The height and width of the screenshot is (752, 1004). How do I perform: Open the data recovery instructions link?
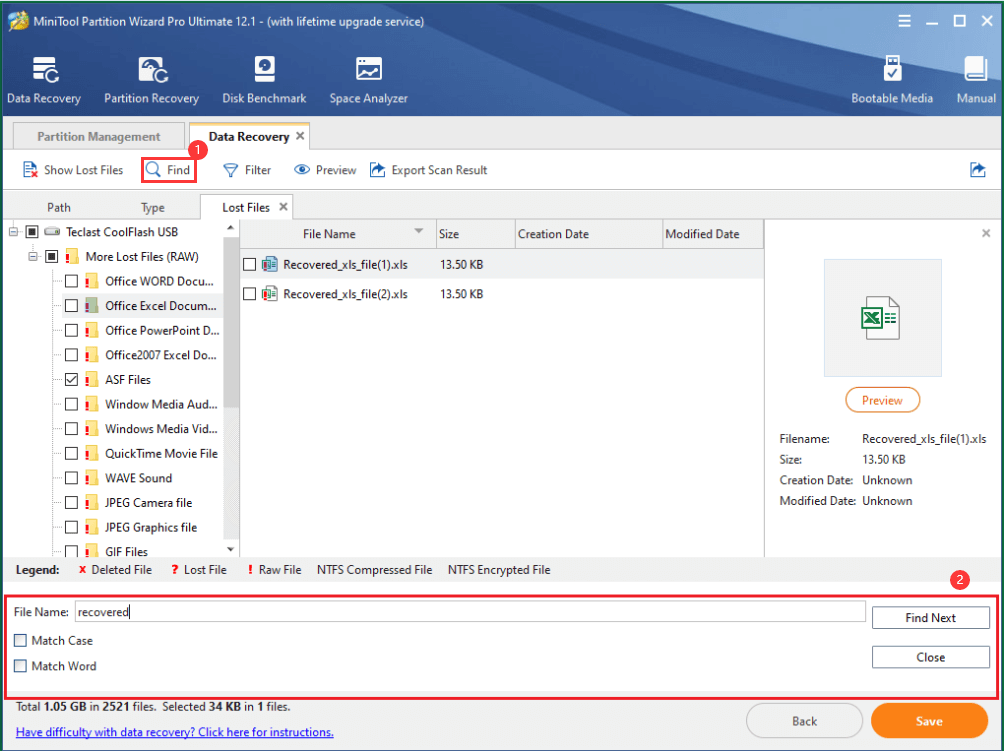click(175, 732)
